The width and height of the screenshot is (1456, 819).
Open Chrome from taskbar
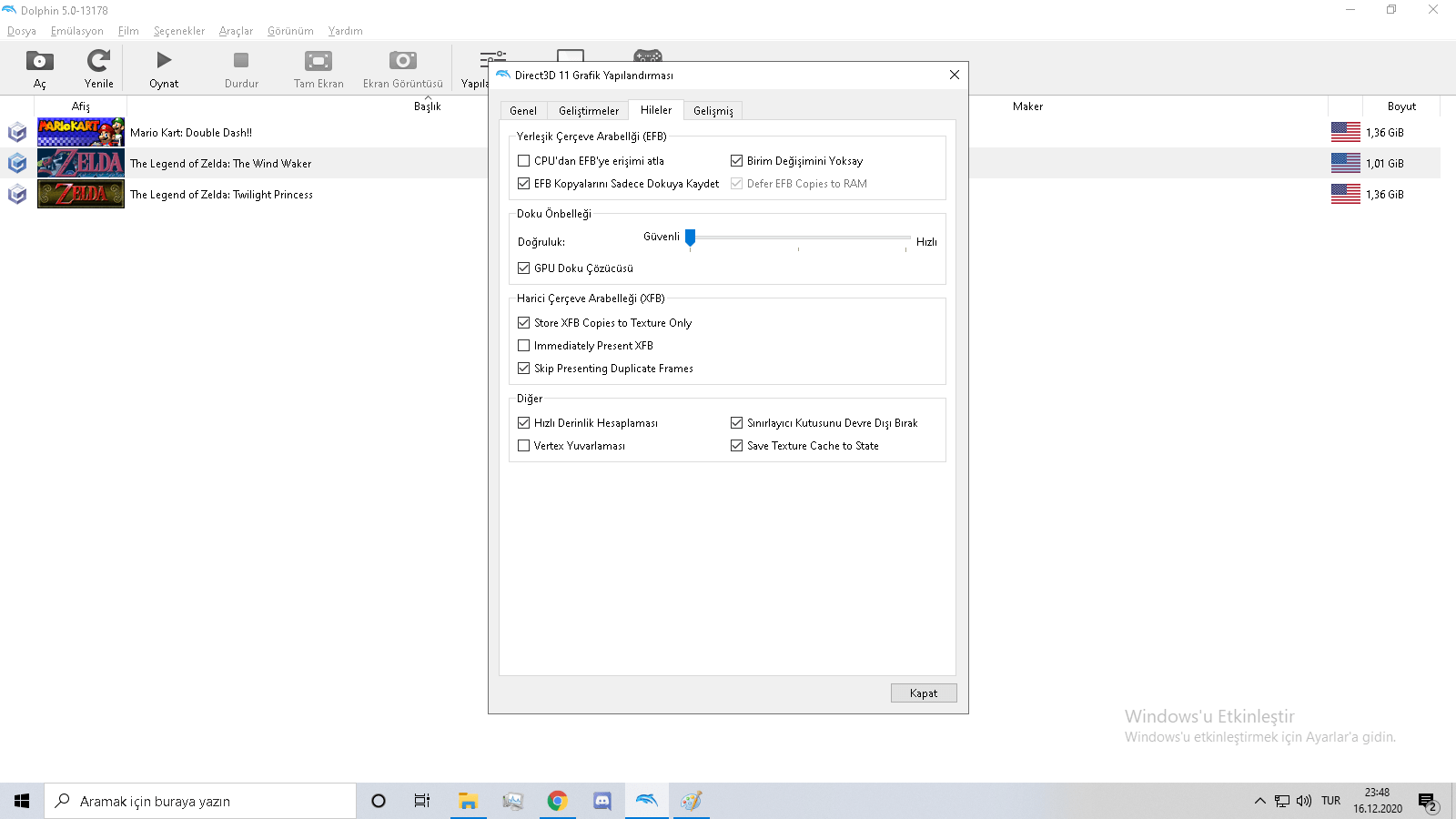(x=557, y=801)
